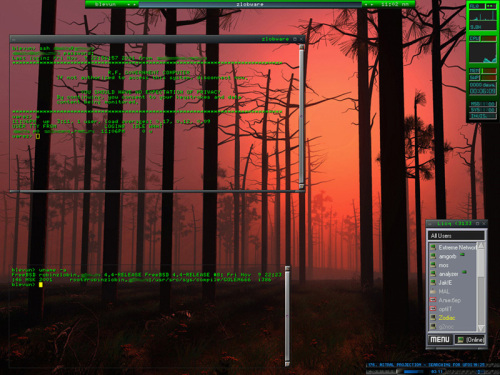The height and width of the screenshot is (375, 500).
Task: Select the Extreme Network contact icon
Action: click(x=433, y=247)
